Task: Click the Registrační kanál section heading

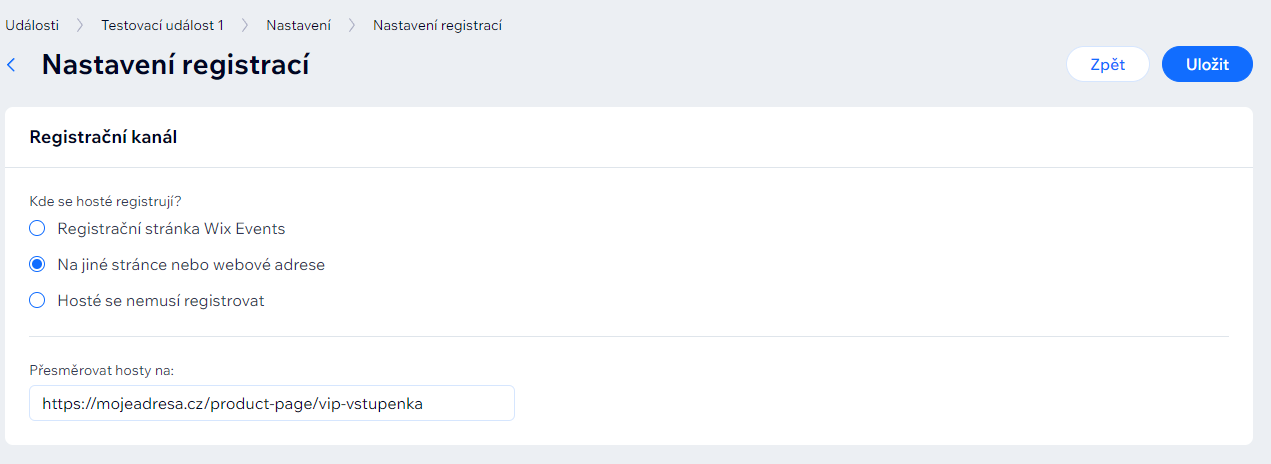Action: 103,137
